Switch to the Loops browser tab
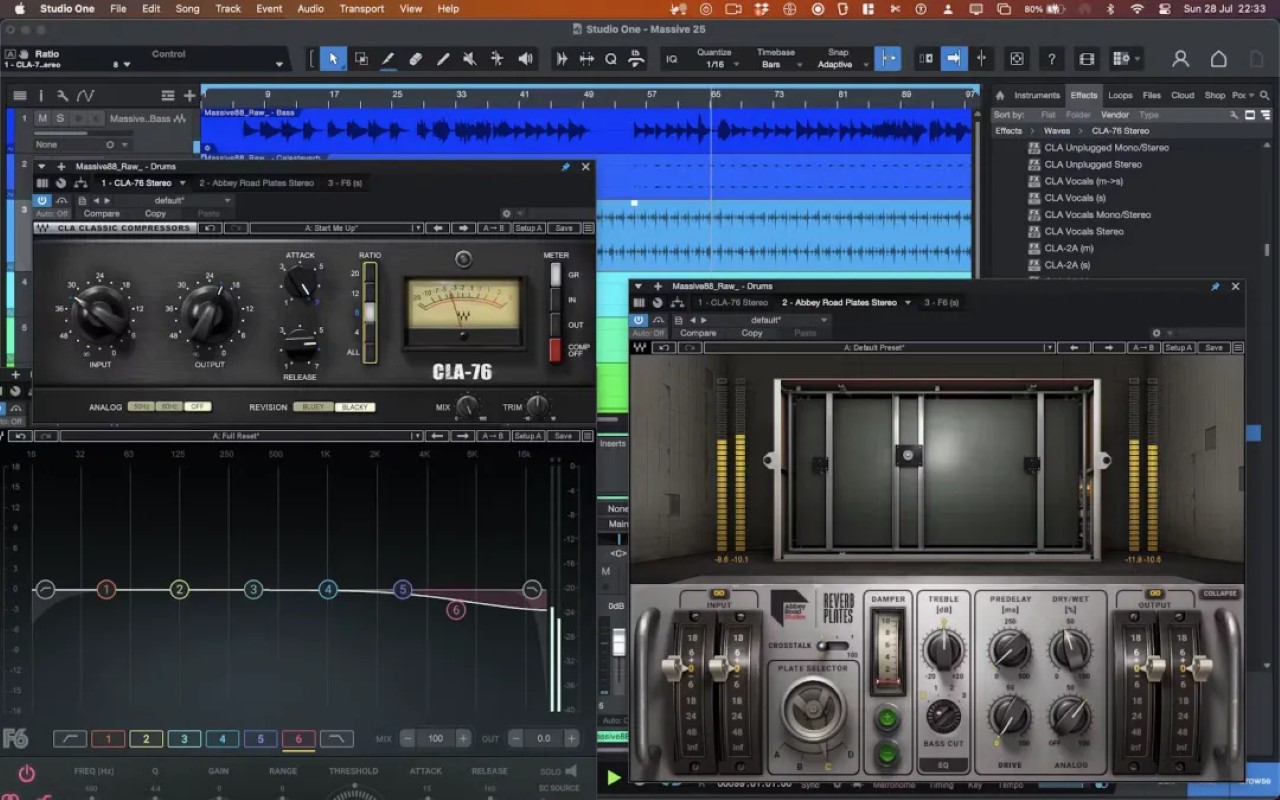This screenshot has width=1280, height=800. 1120,96
